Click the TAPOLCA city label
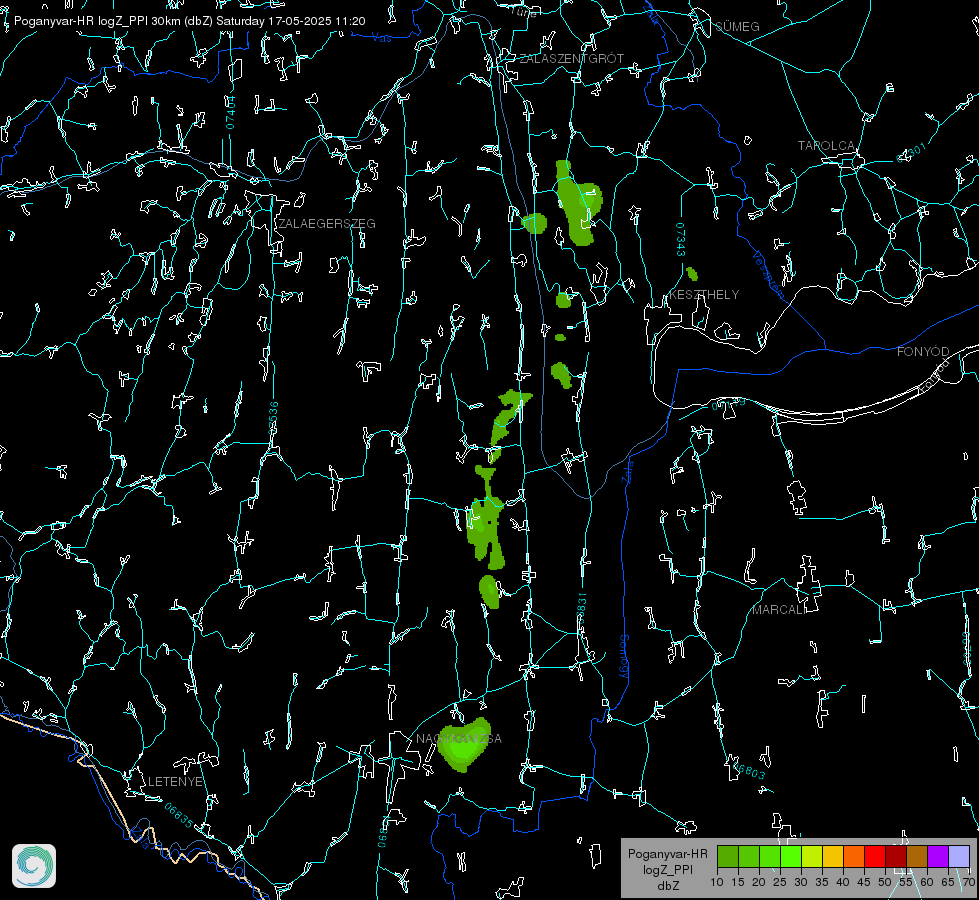The image size is (979, 900). 827,146
